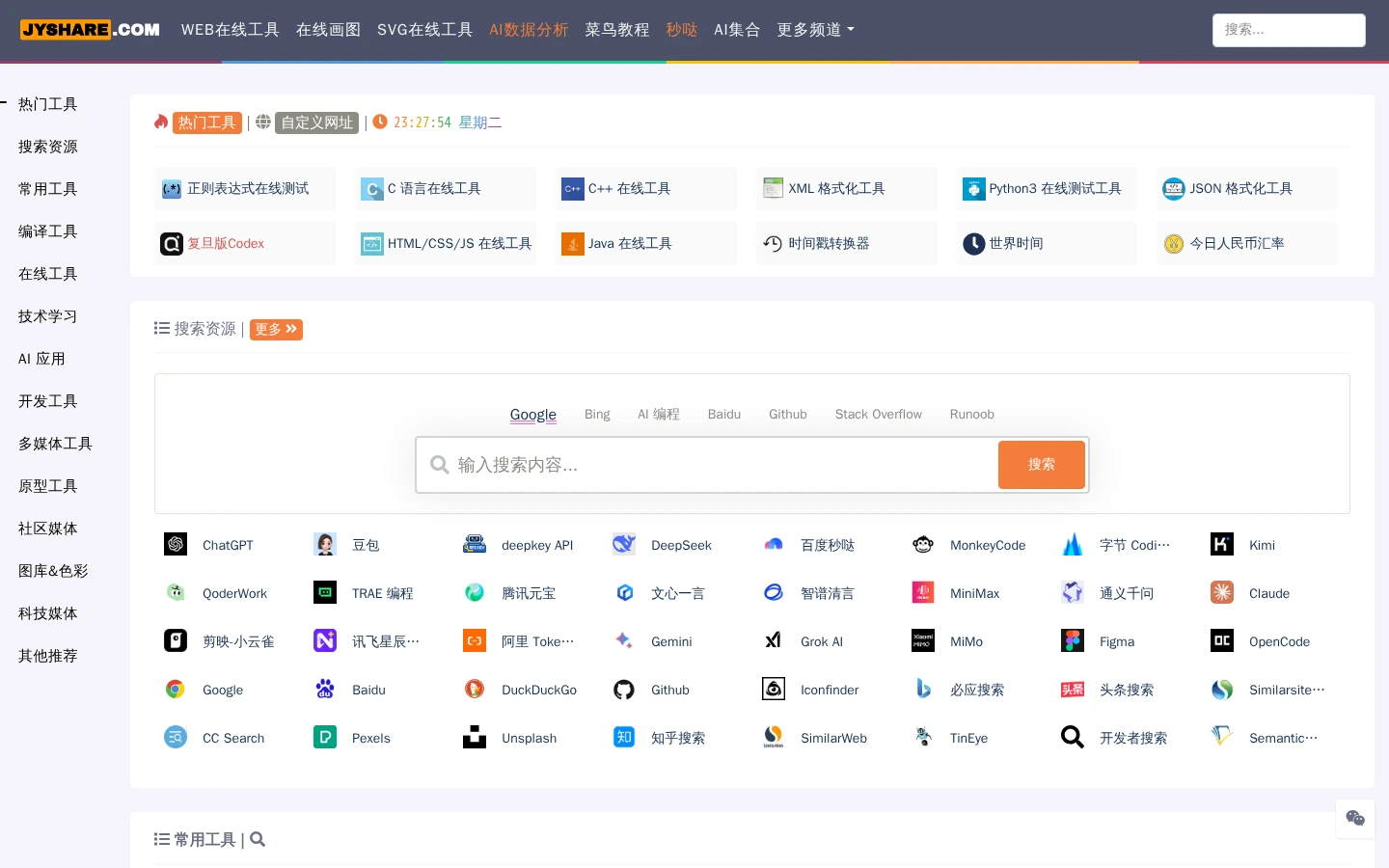Open the DeepSeek whale icon
The image size is (1389, 868).
coord(624,545)
